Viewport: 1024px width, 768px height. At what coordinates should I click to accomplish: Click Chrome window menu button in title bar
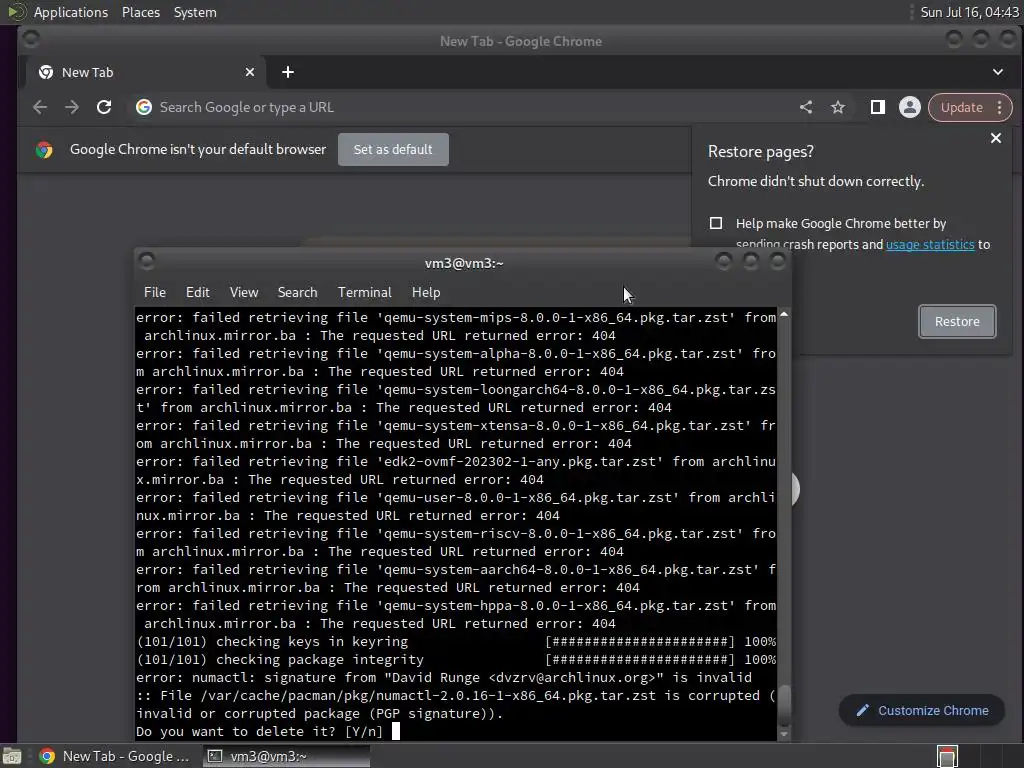[31, 40]
